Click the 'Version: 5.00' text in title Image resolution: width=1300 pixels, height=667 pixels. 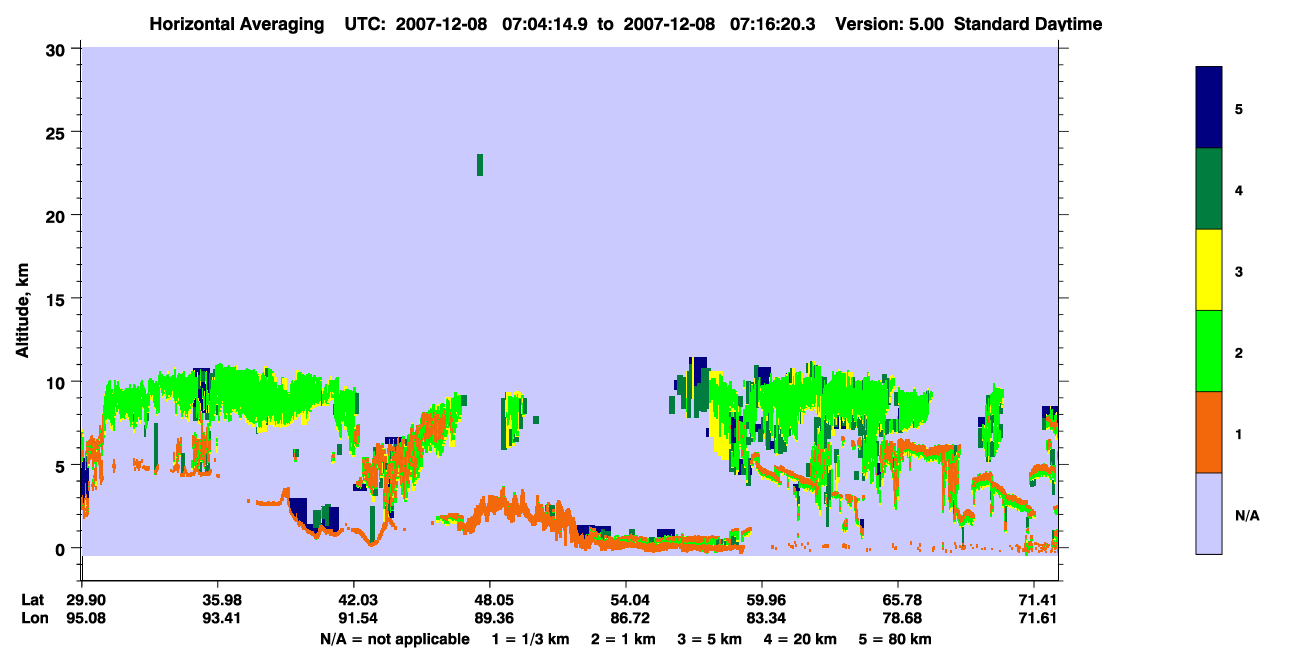[x=890, y=24]
